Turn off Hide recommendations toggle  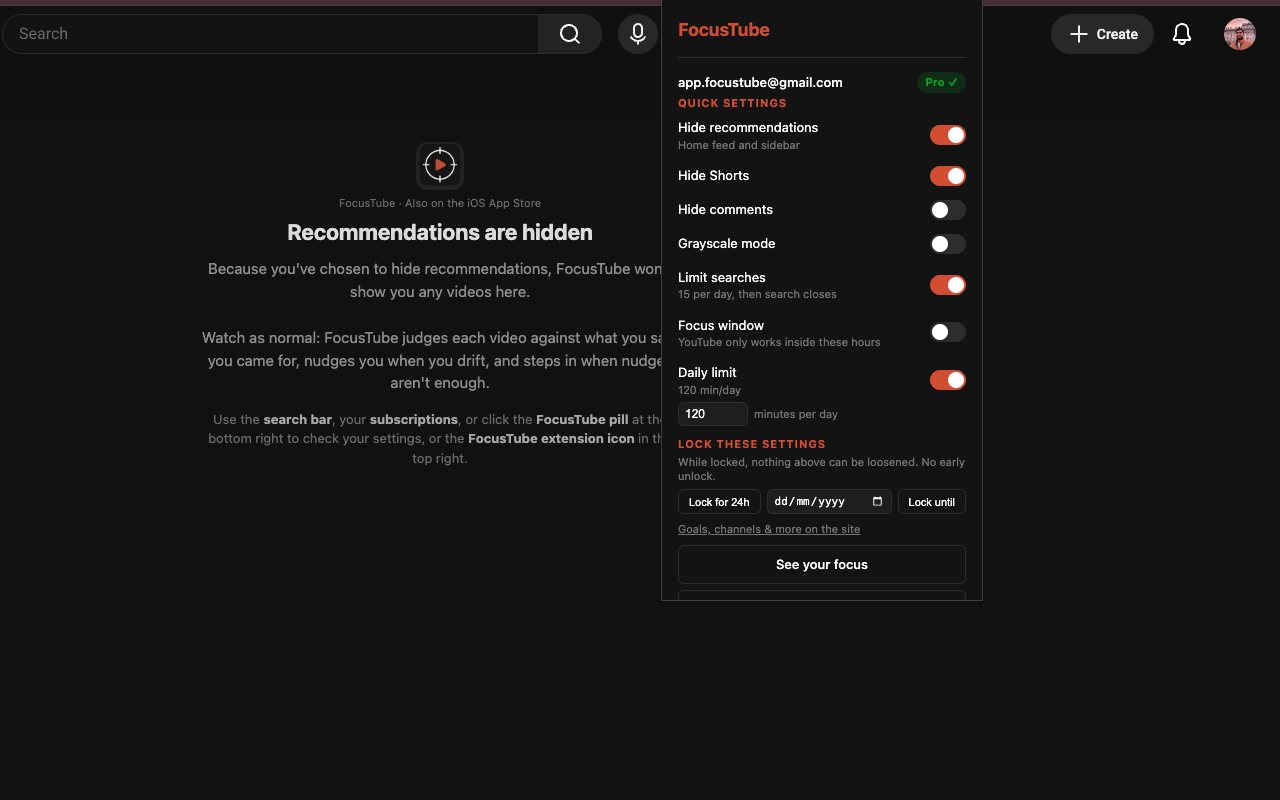(948, 135)
